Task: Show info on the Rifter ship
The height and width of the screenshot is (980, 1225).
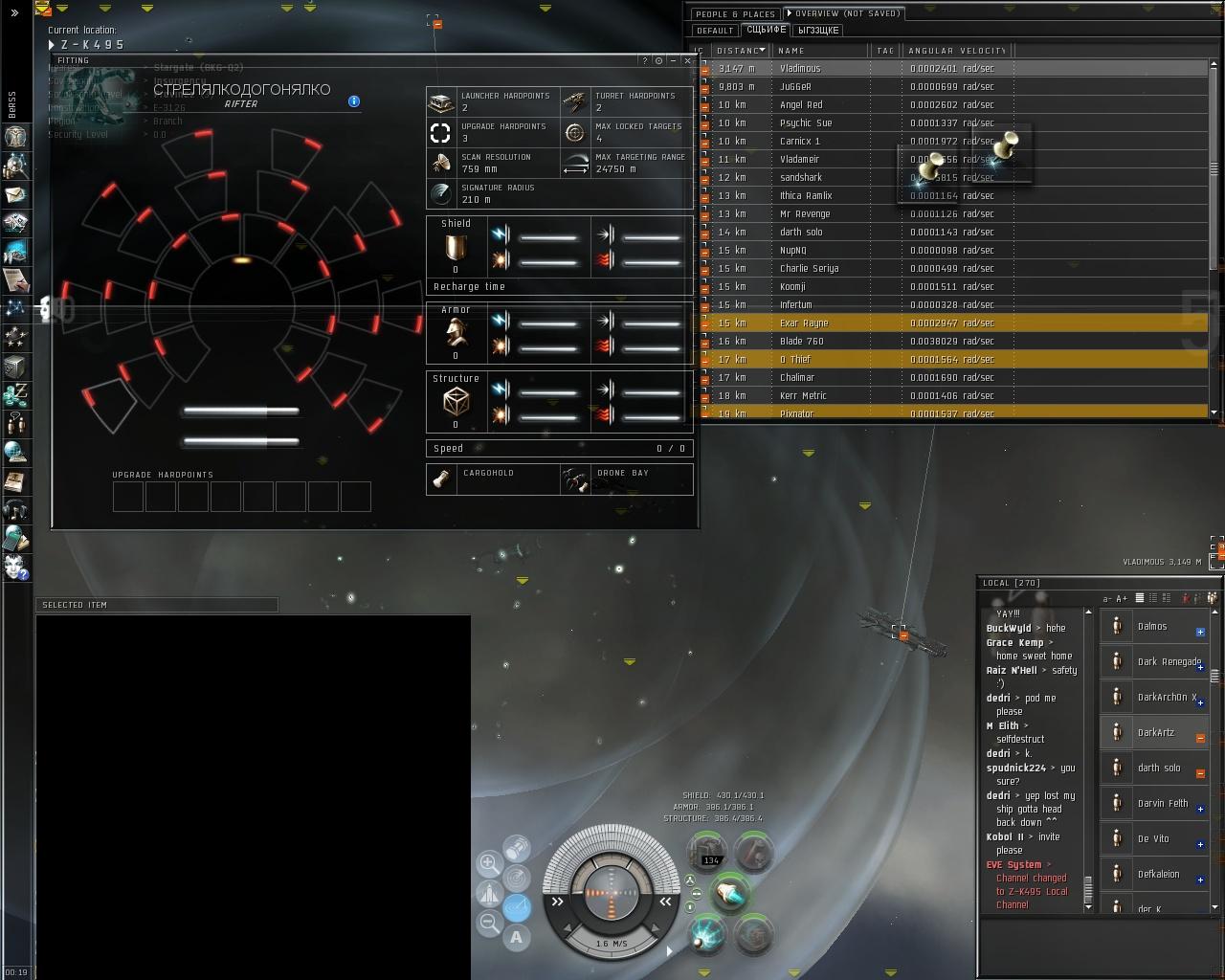Action: pos(354,100)
